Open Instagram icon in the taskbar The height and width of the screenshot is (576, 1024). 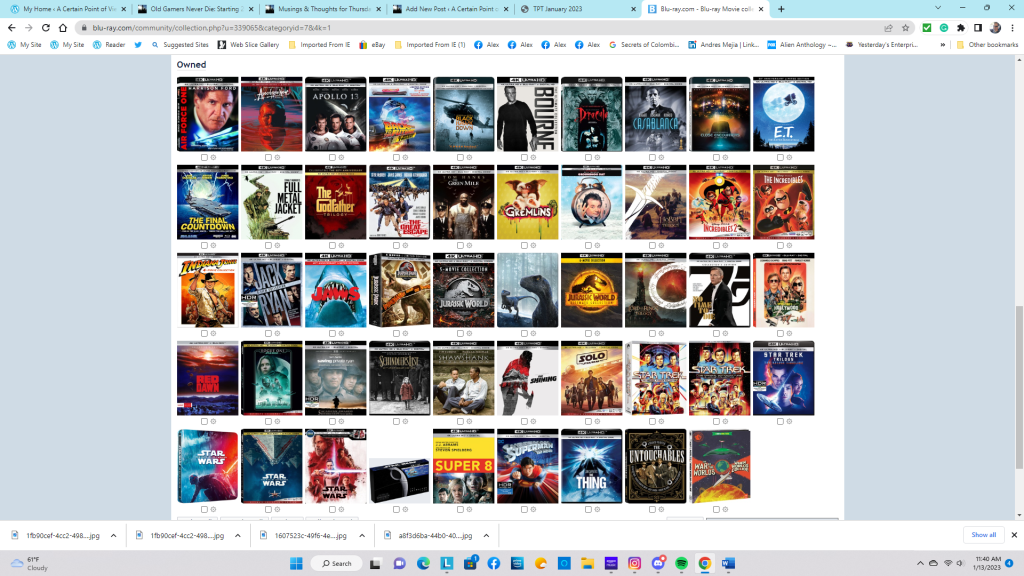[635, 563]
